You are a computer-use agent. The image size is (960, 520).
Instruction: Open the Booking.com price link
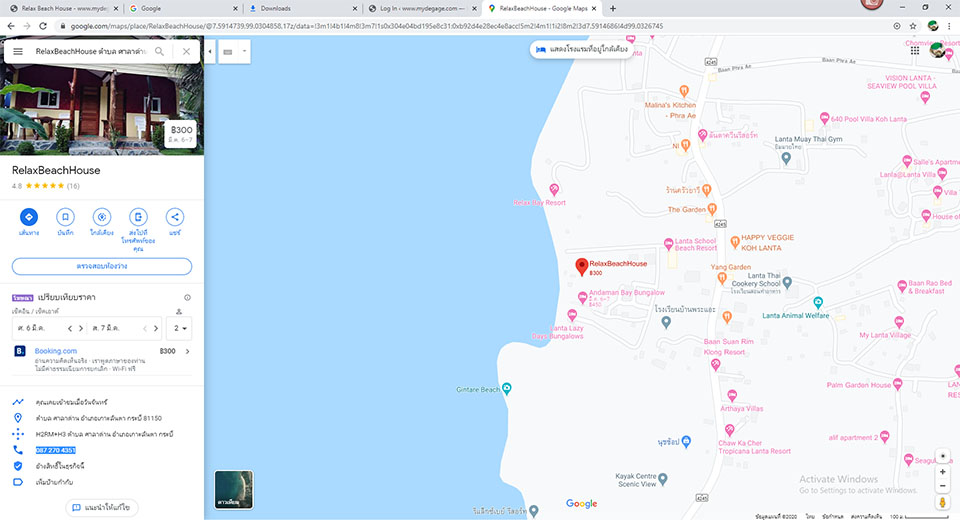pyautogui.click(x=56, y=351)
